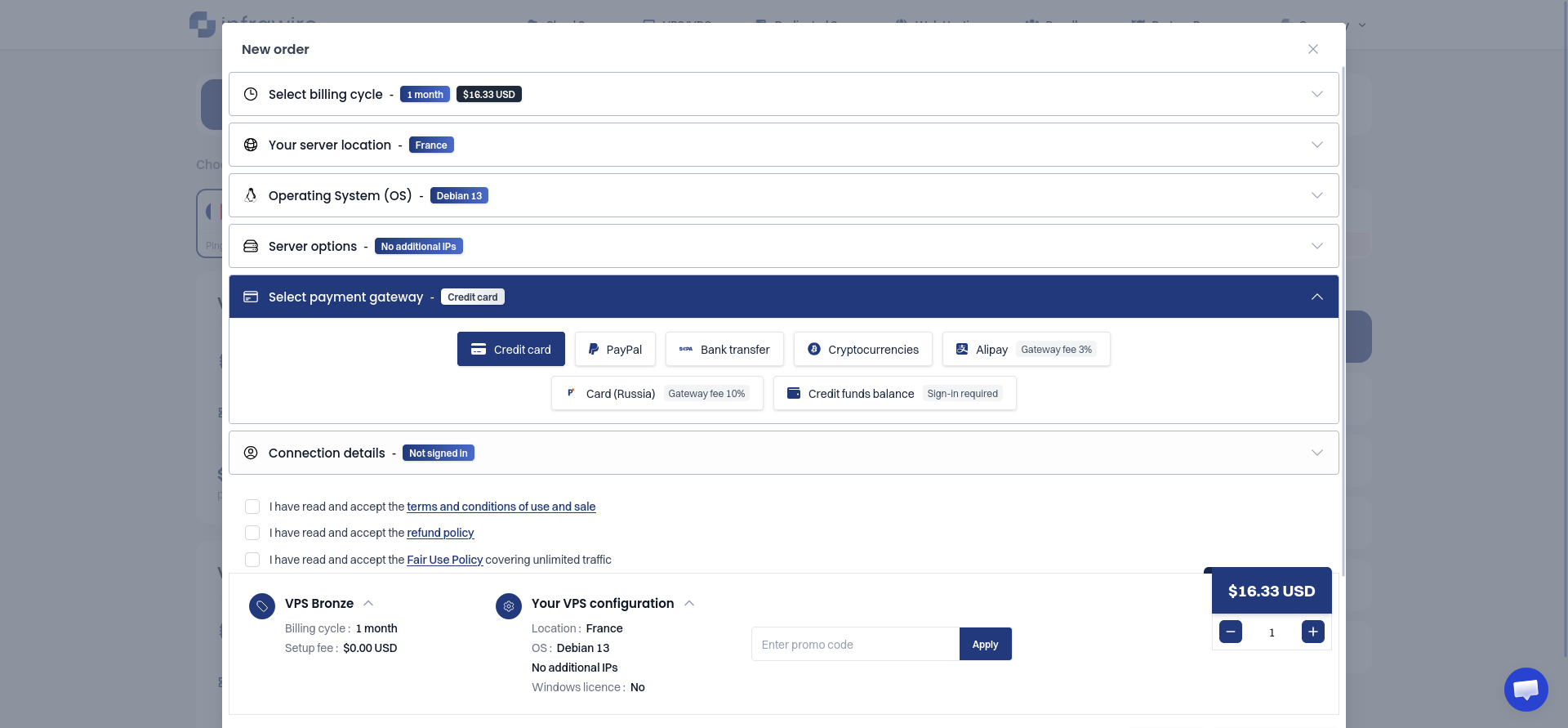Viewport: 1568px width, 728px height.
Task: Click the user icon beside Connection details
Action: pyautogui.click(x=251, y=453)
